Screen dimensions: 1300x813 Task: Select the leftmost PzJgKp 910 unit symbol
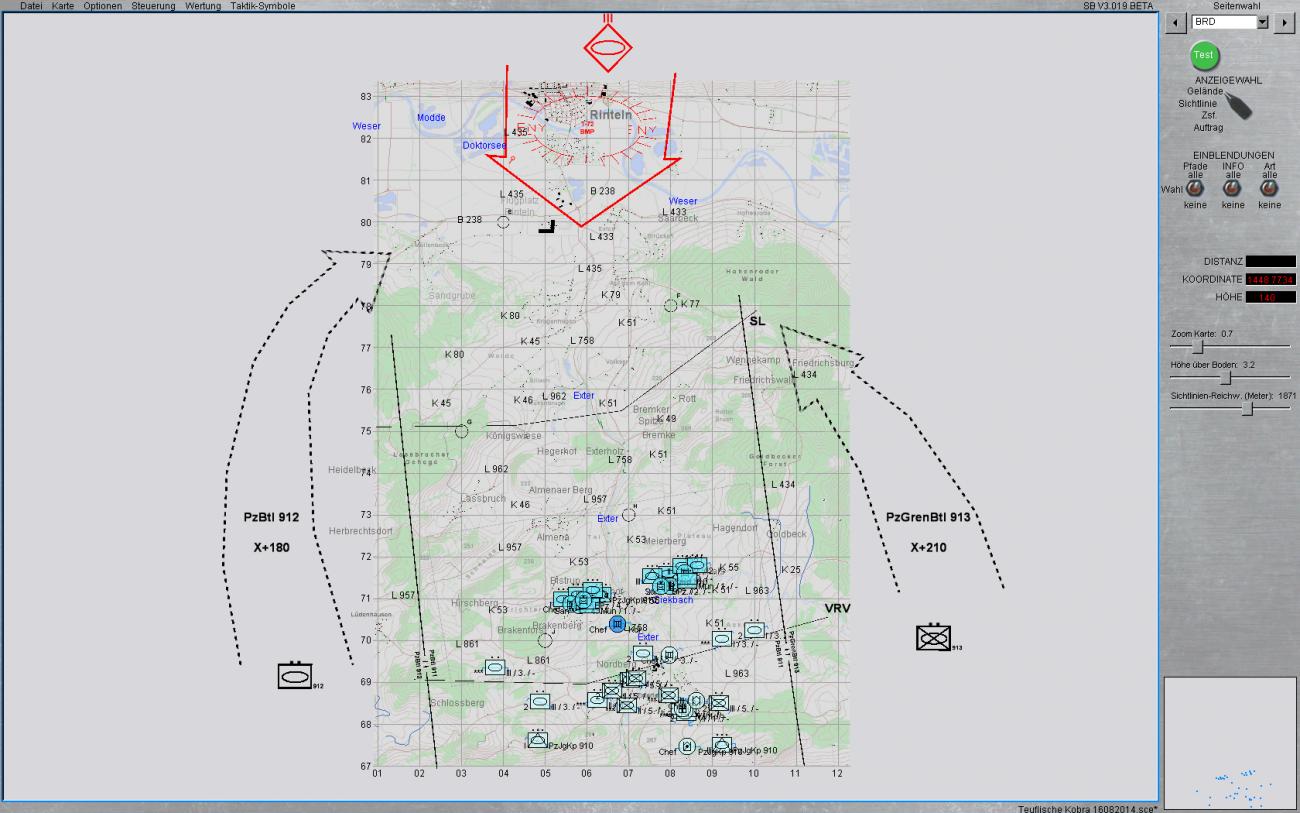537,740
